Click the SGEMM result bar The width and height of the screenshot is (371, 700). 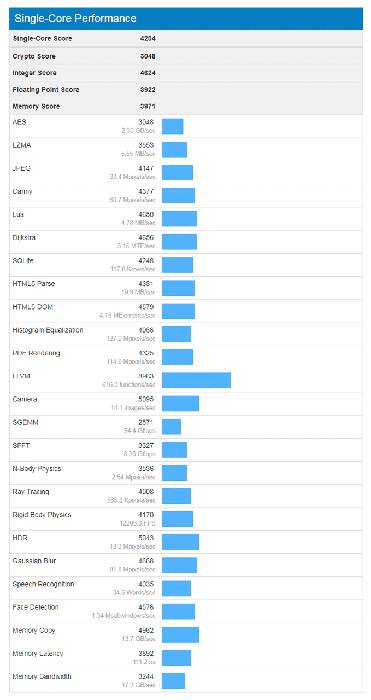click(171, 427)
